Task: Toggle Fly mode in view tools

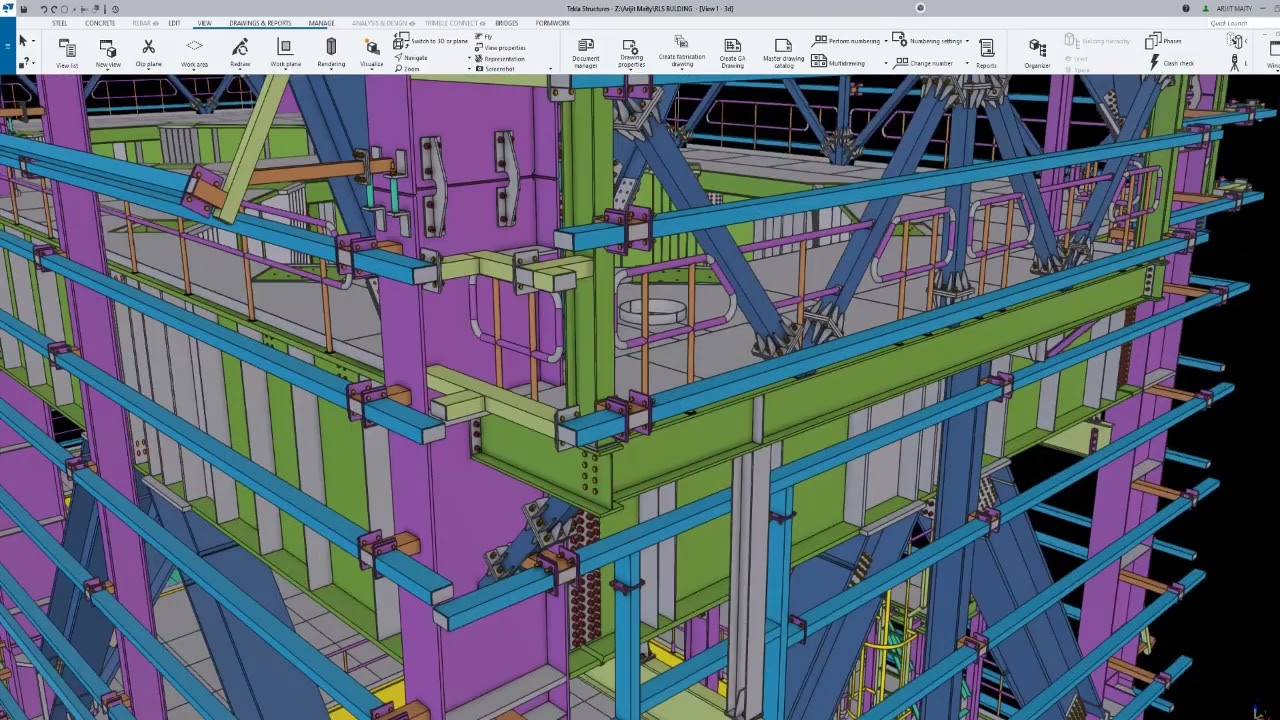Action: (484, 37)
